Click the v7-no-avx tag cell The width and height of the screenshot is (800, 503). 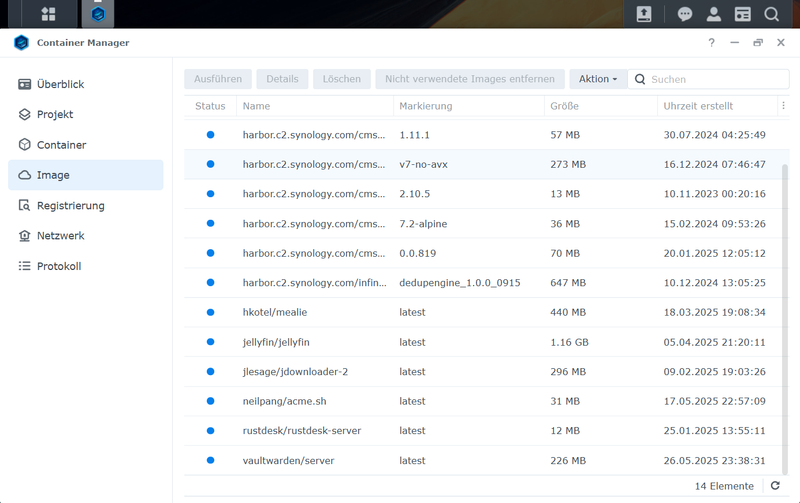pyautogui.click(x=423, y=164)
